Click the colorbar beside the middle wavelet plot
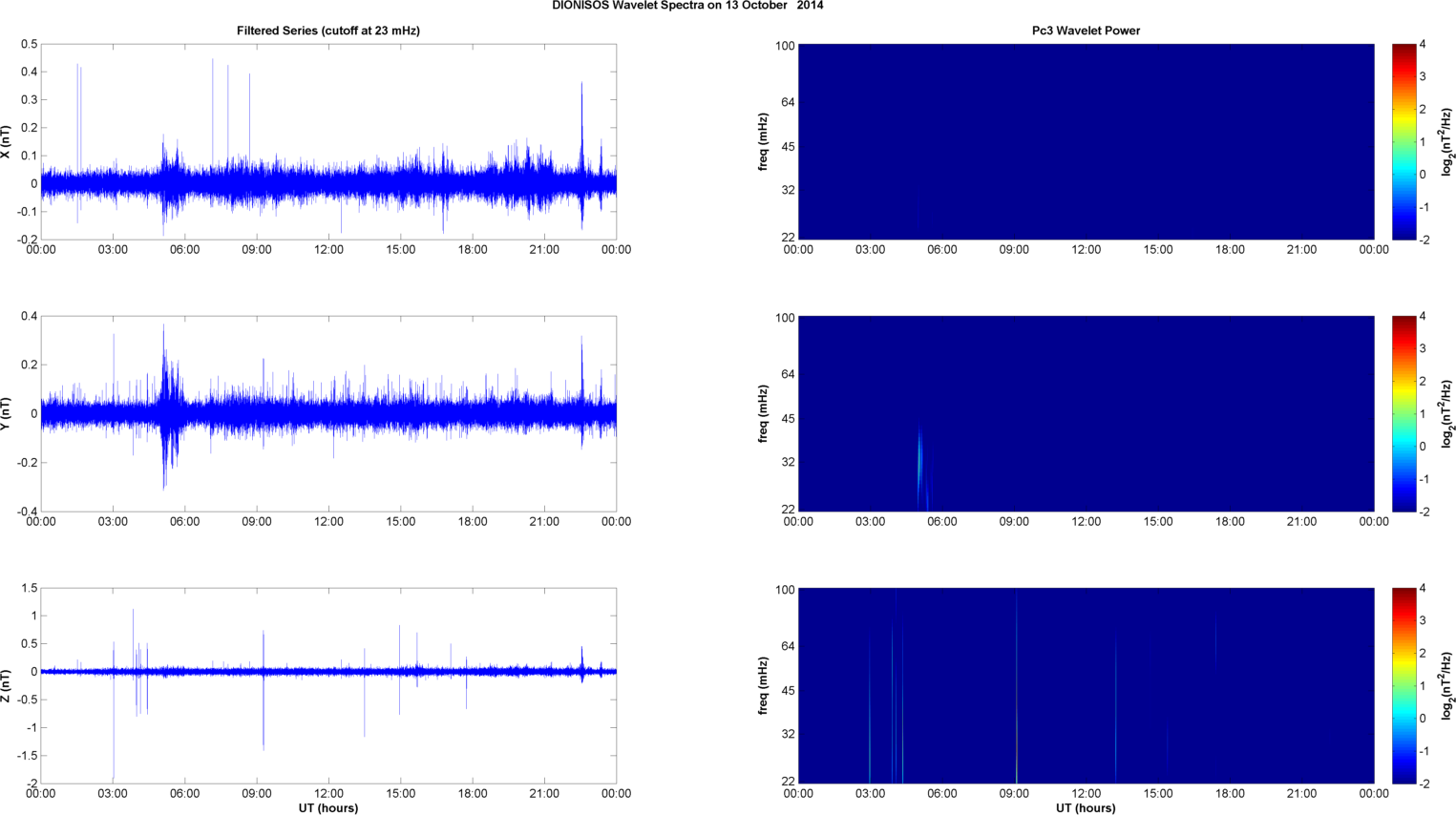The image size is (1456, 815). (x=1403, y=414)
